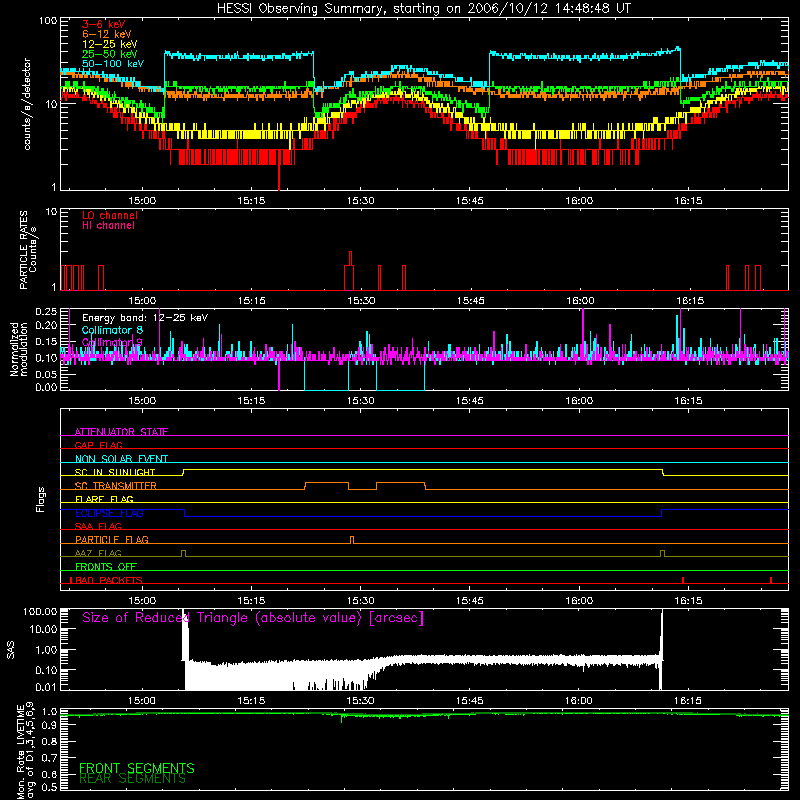Click the ECLIPSE FLAG label
Screen dimensions: 800x800
[109, 513]
